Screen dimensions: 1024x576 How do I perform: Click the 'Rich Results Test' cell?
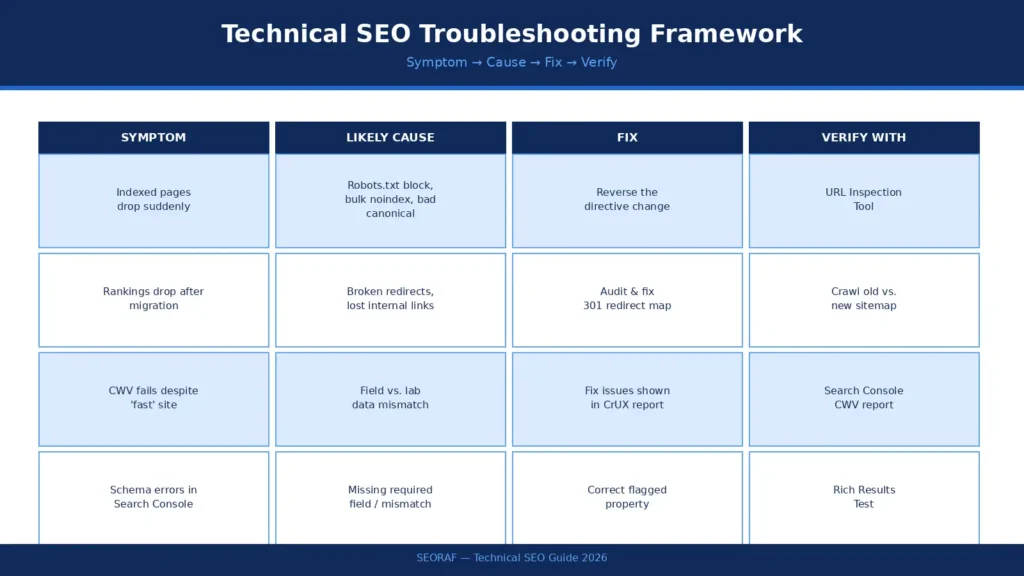click(864, 498)
